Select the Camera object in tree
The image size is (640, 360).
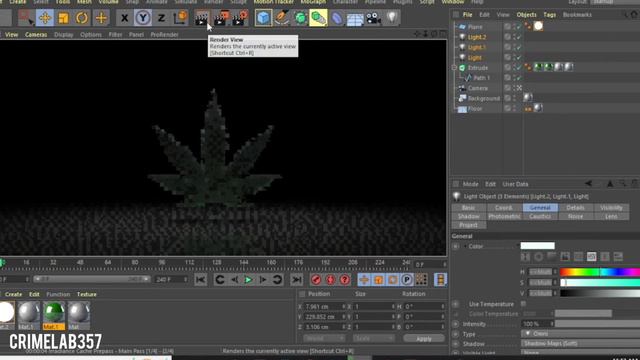478,88
